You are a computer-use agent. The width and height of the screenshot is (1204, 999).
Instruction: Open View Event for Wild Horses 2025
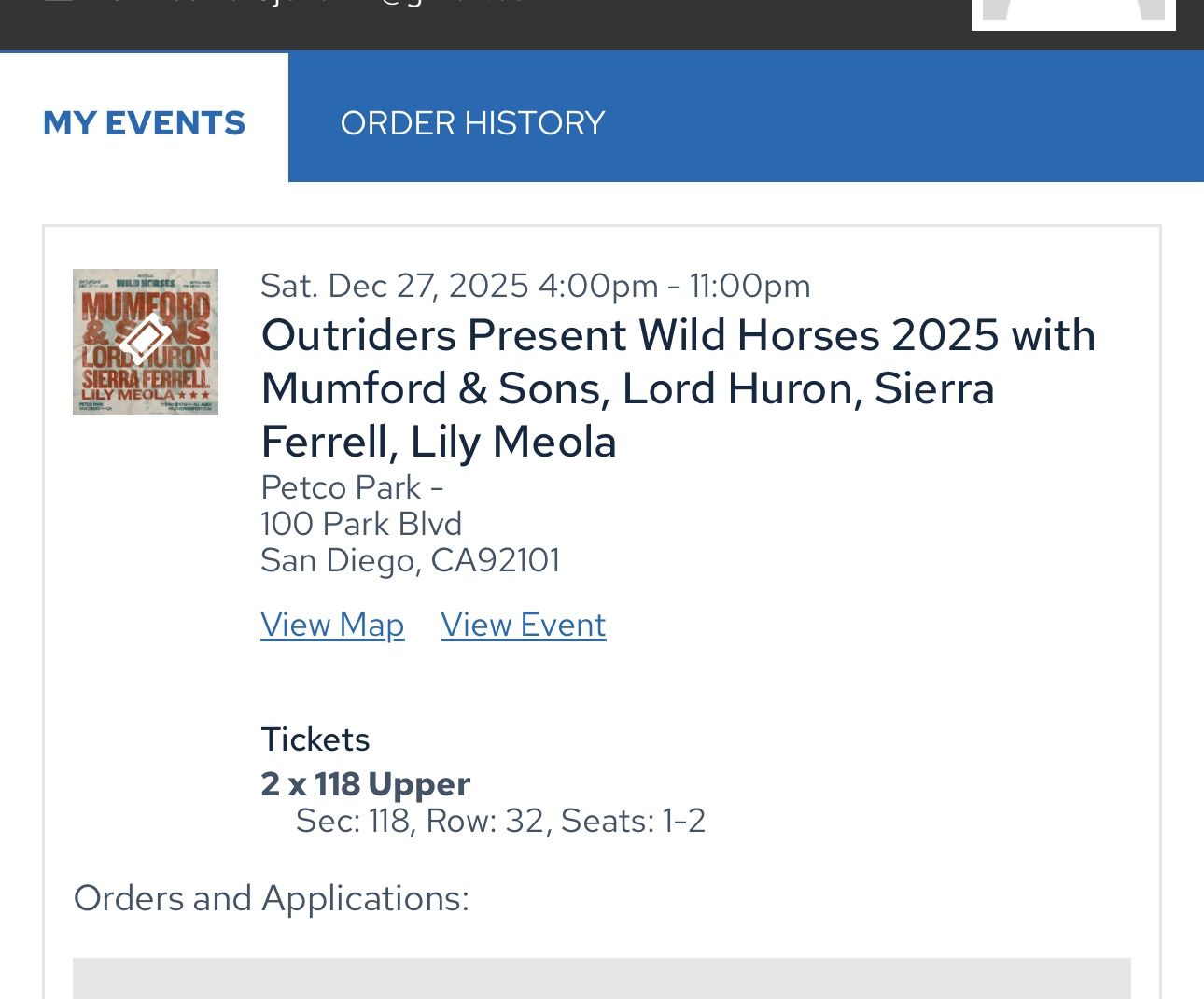tap(523, 625)
